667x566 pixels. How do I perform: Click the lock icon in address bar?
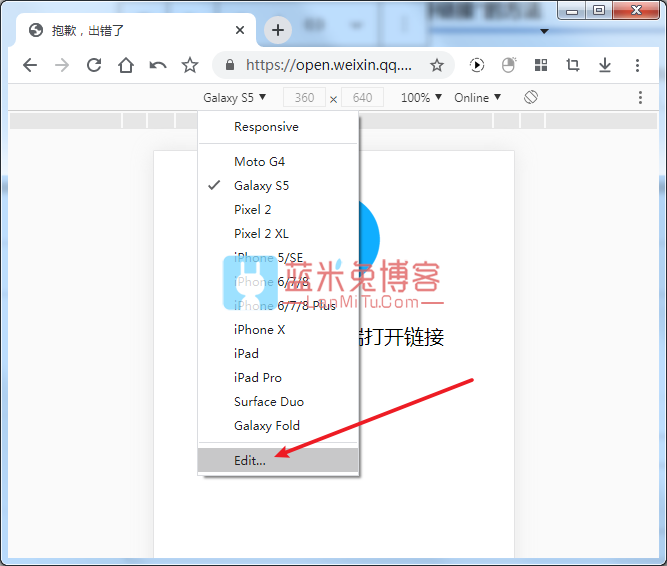point(230,65)
